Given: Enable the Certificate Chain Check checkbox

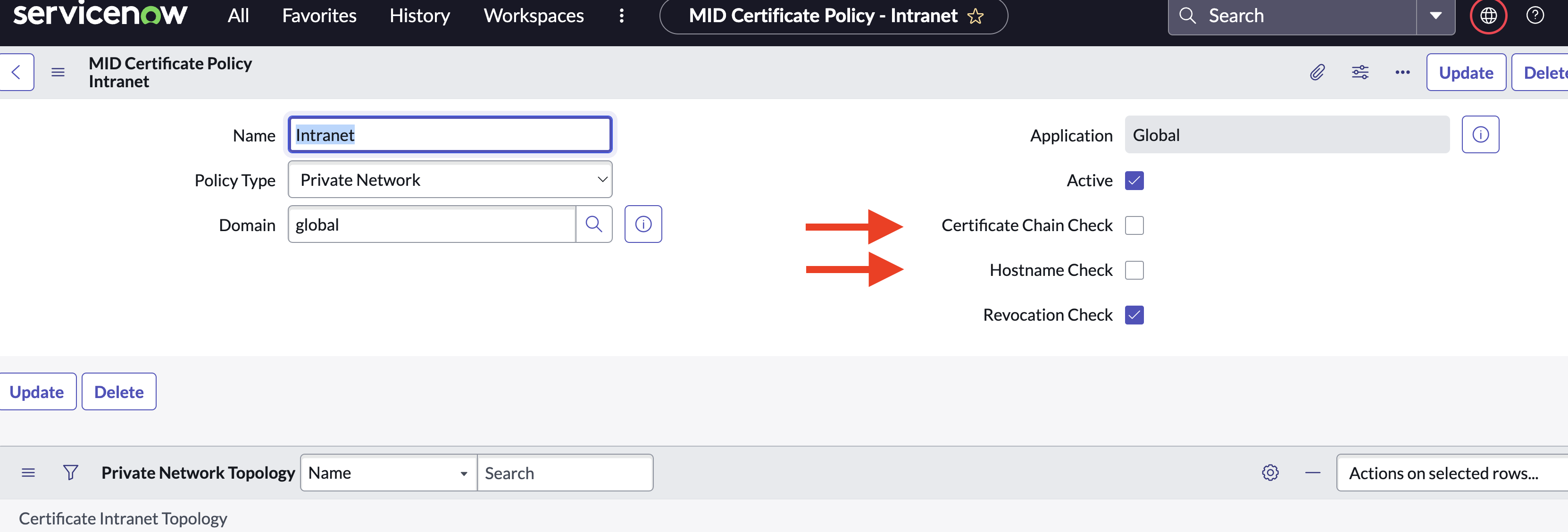Looking at the screenshot, I should coord(1134,225).
